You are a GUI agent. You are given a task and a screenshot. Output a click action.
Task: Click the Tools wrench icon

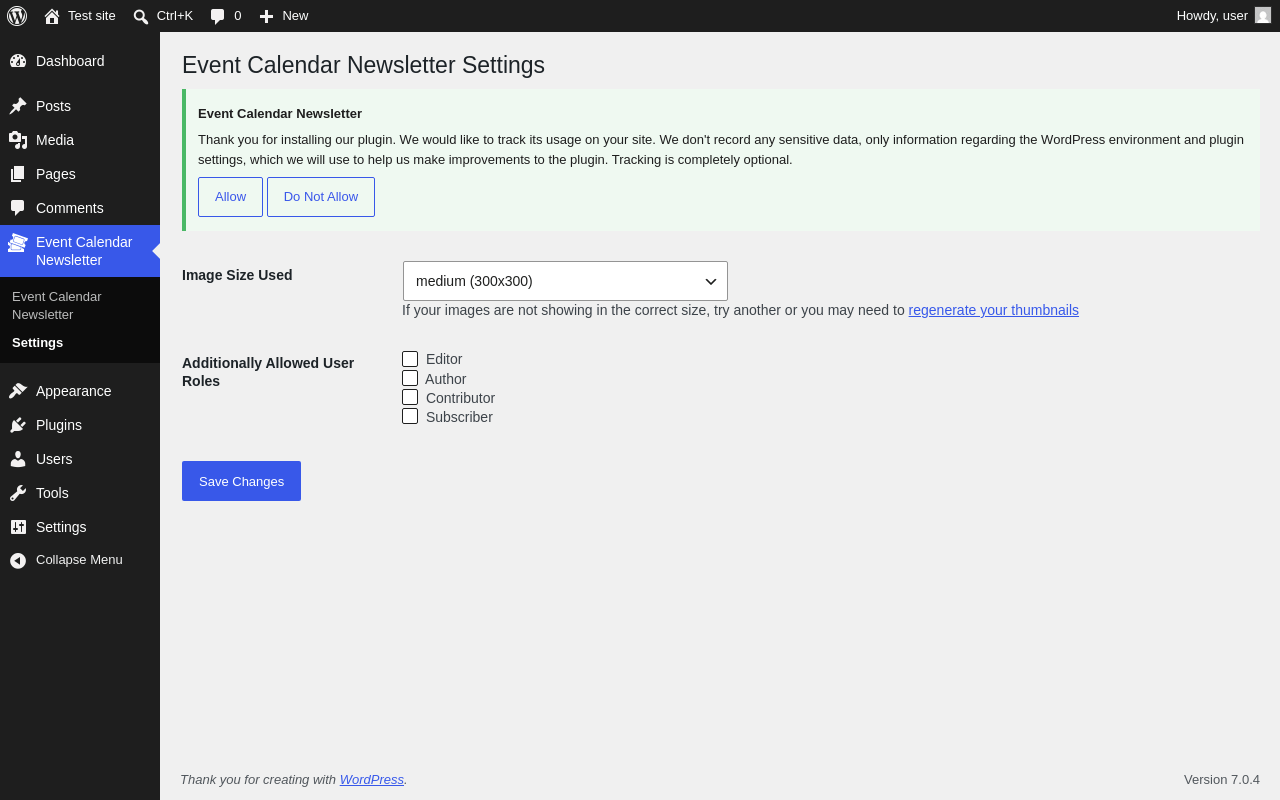pyautogui.click(x=18, y=493)
